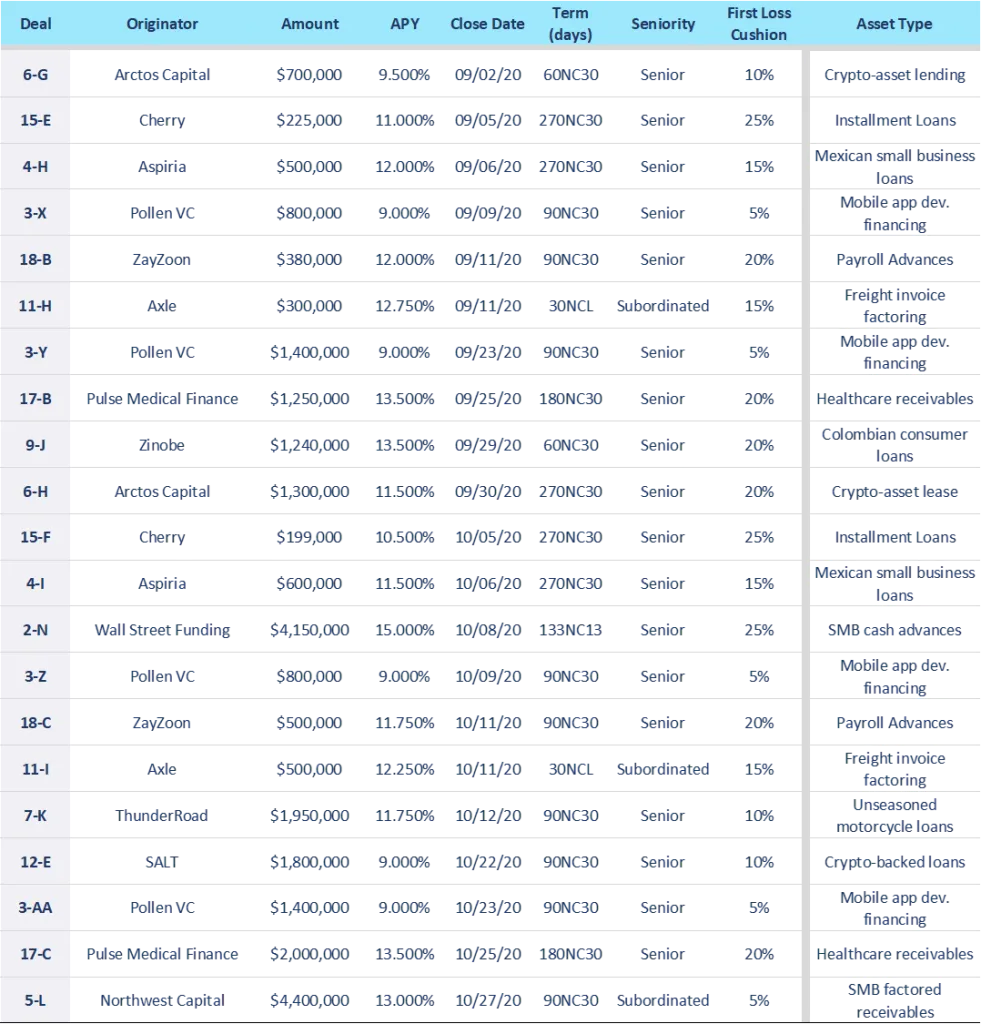Select deal ID 3-AA

[35, 908]
